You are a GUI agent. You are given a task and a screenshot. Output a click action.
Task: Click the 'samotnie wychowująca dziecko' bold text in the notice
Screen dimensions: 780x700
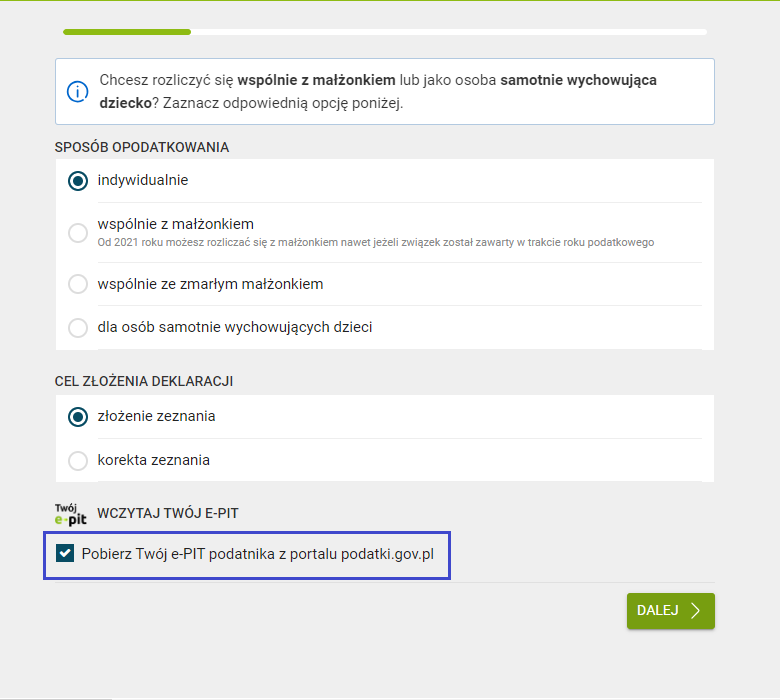(x=578, y=80)
